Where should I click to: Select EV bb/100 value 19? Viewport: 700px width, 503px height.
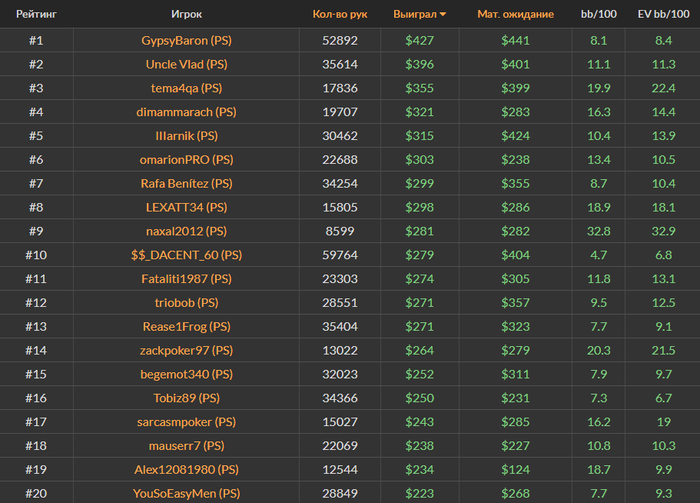663,422
